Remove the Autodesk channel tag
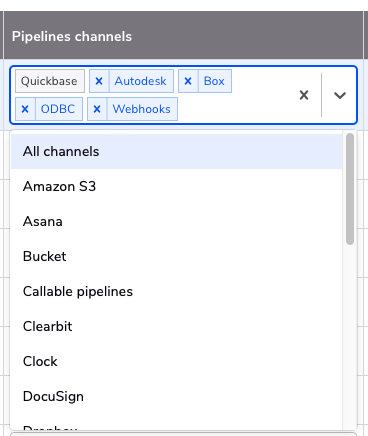The height and width of the screenshot is (436, 368). pyautogui.click(x=99, y=81)
